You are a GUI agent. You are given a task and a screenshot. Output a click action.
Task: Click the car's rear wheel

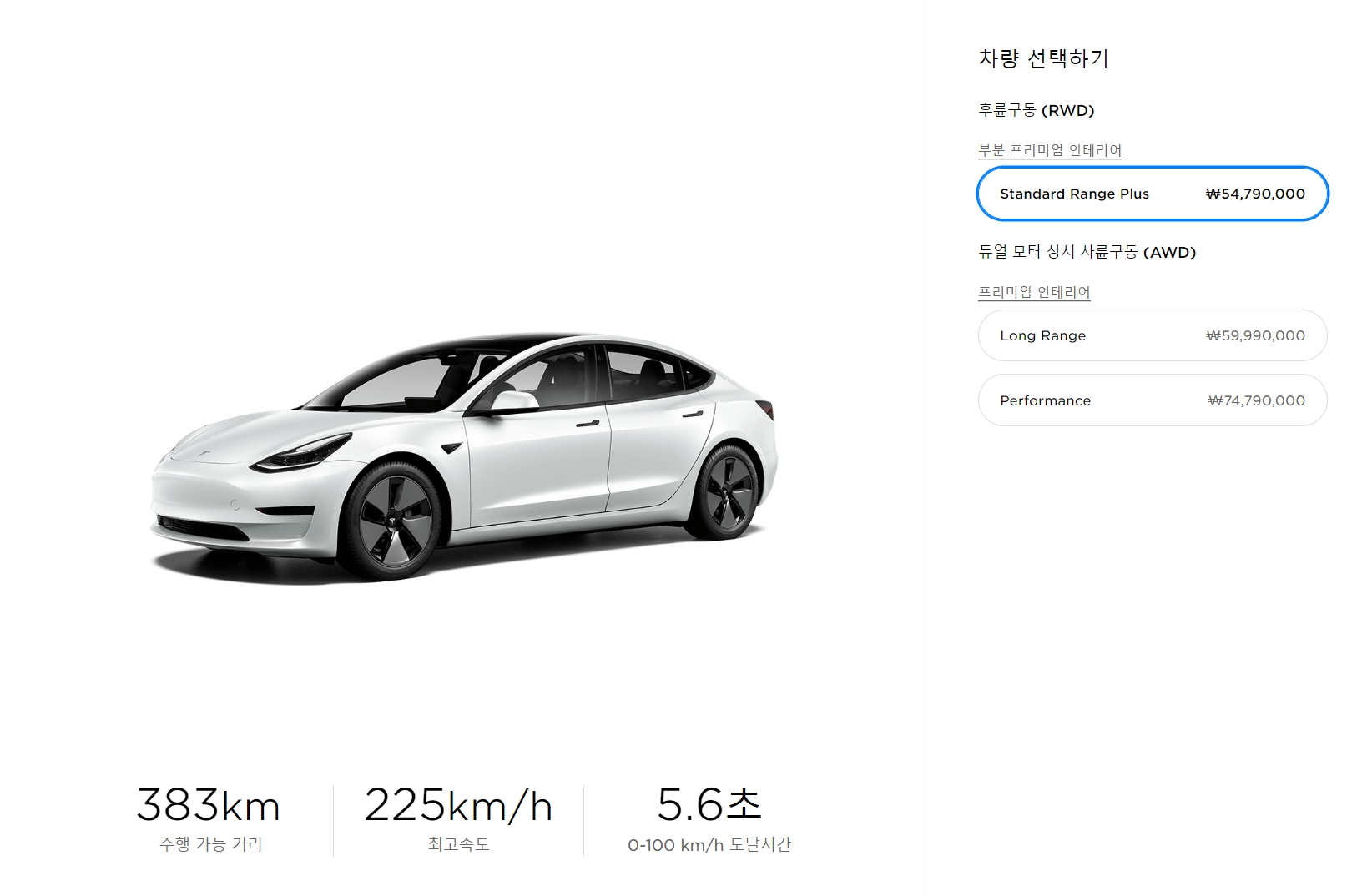point(728,492)
